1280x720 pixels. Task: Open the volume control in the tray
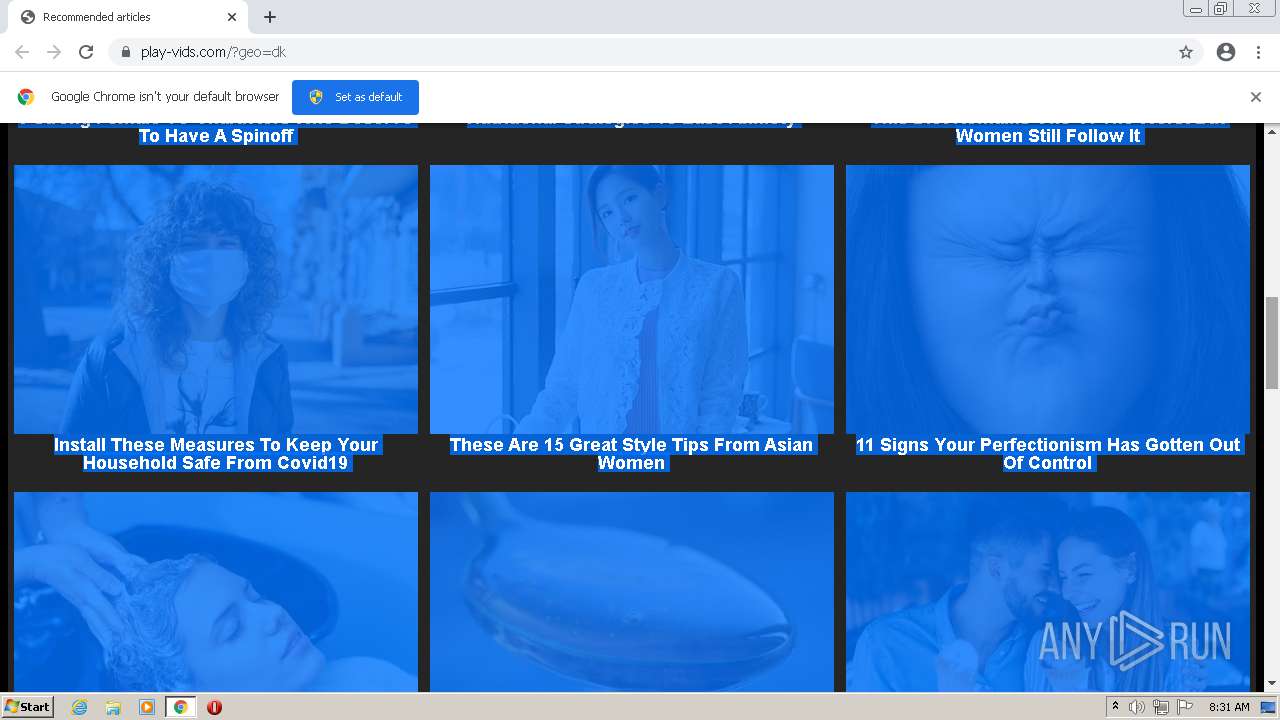1137,707
